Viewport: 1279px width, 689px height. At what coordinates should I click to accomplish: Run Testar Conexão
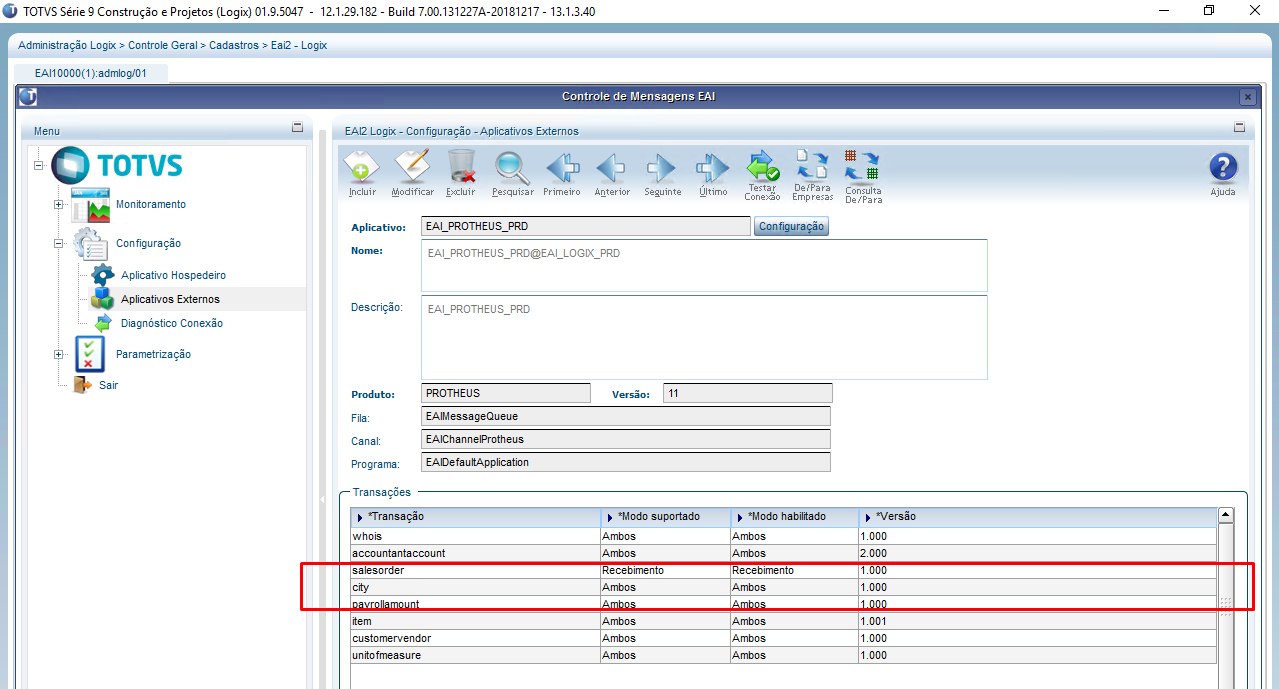(x=763, y=175)
